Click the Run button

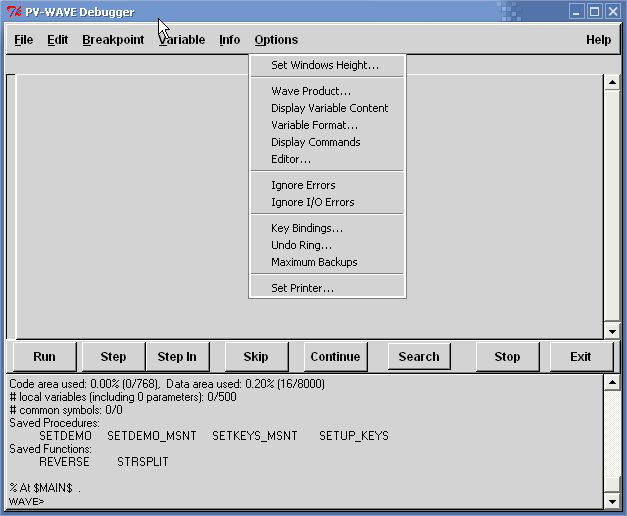pos(44,356)
